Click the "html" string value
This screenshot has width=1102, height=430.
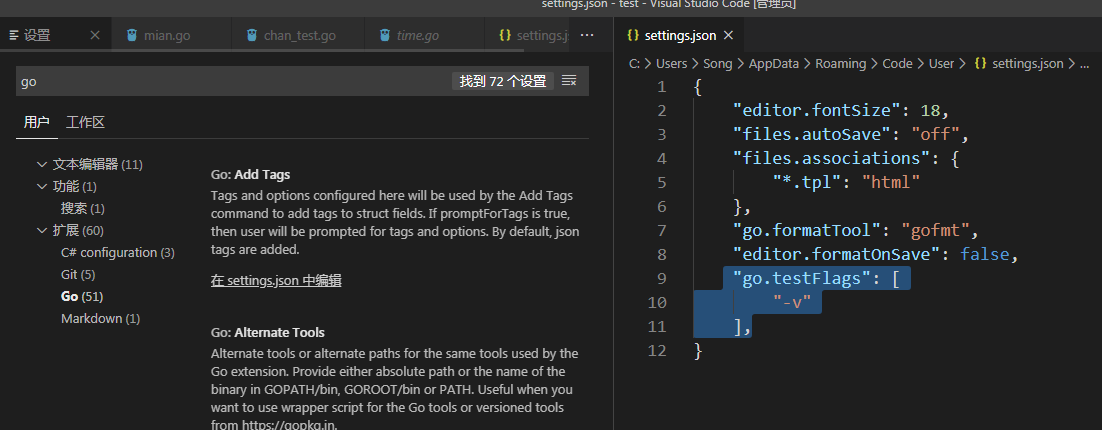[890, 183]
